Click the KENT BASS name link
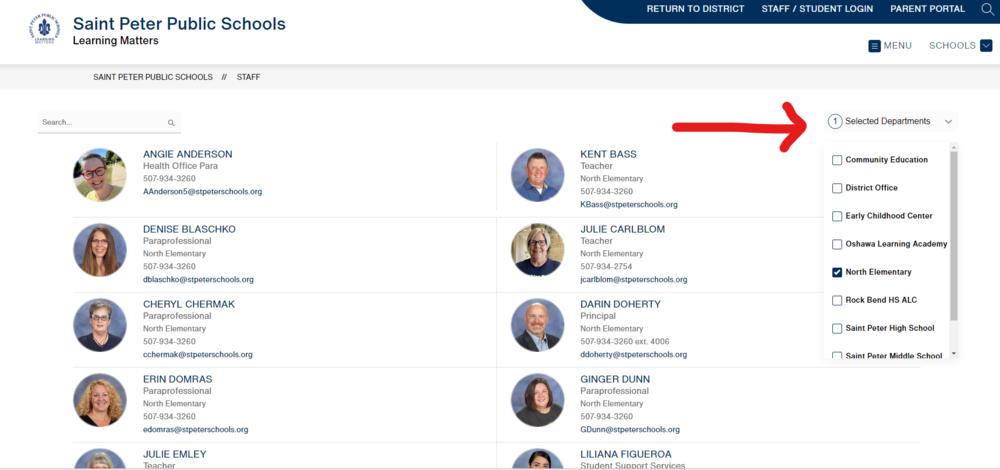Image resolution: width=1000 pixels, height=470 pixels. point(608,154)
